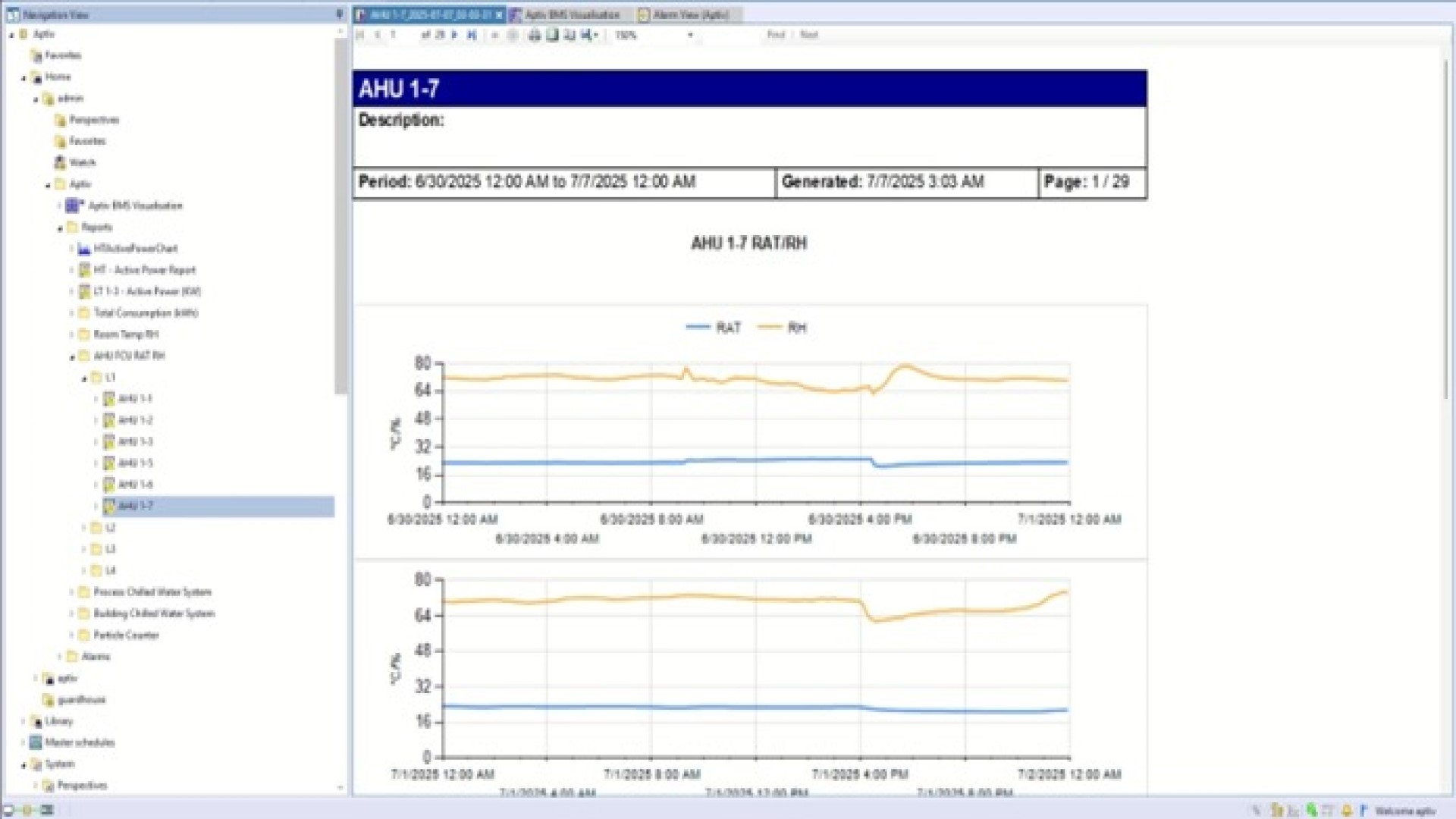Pin the Navigation View panel

click(x=339, y=14)
